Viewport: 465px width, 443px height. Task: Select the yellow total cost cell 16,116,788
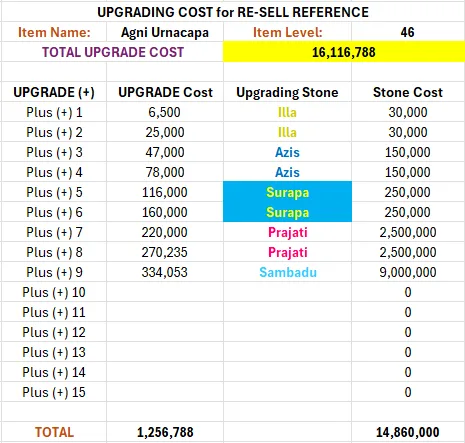(x=344, y=52)
